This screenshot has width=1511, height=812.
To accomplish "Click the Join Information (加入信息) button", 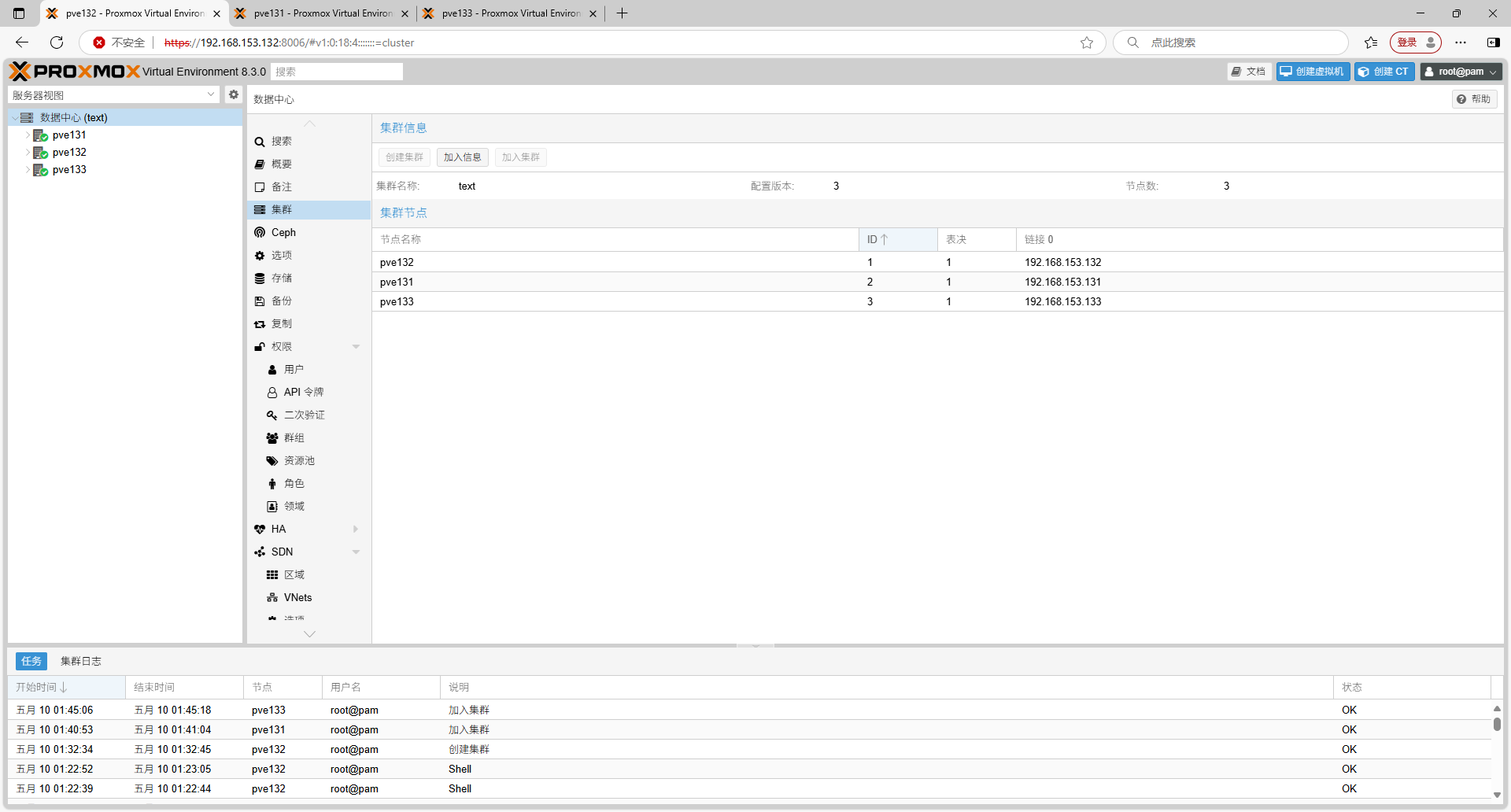I will (462, 157).
